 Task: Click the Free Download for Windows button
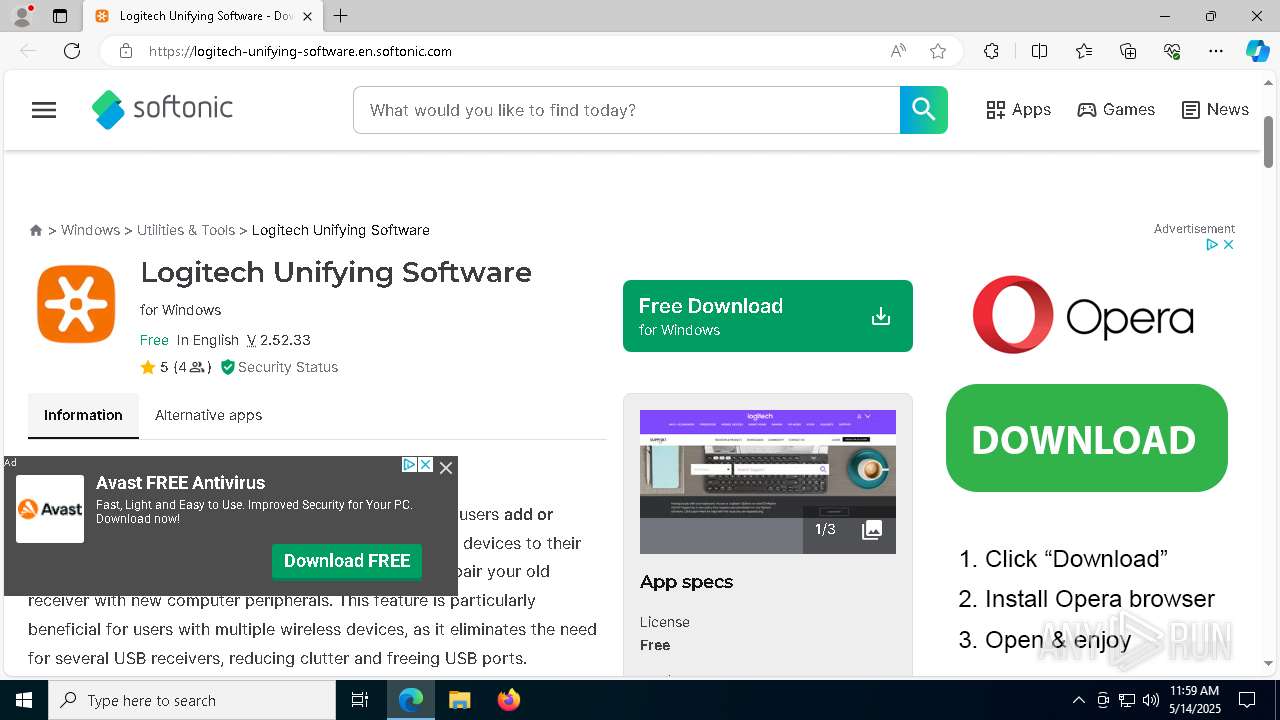(x=767, y=316)
